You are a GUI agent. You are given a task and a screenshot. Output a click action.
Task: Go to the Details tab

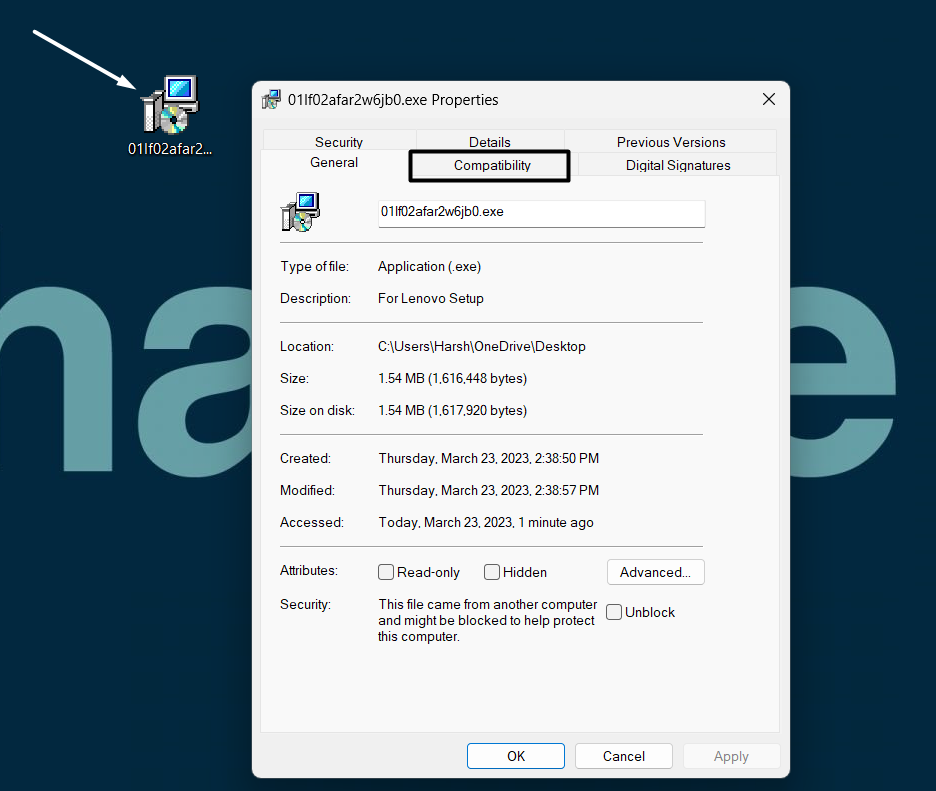490,142
